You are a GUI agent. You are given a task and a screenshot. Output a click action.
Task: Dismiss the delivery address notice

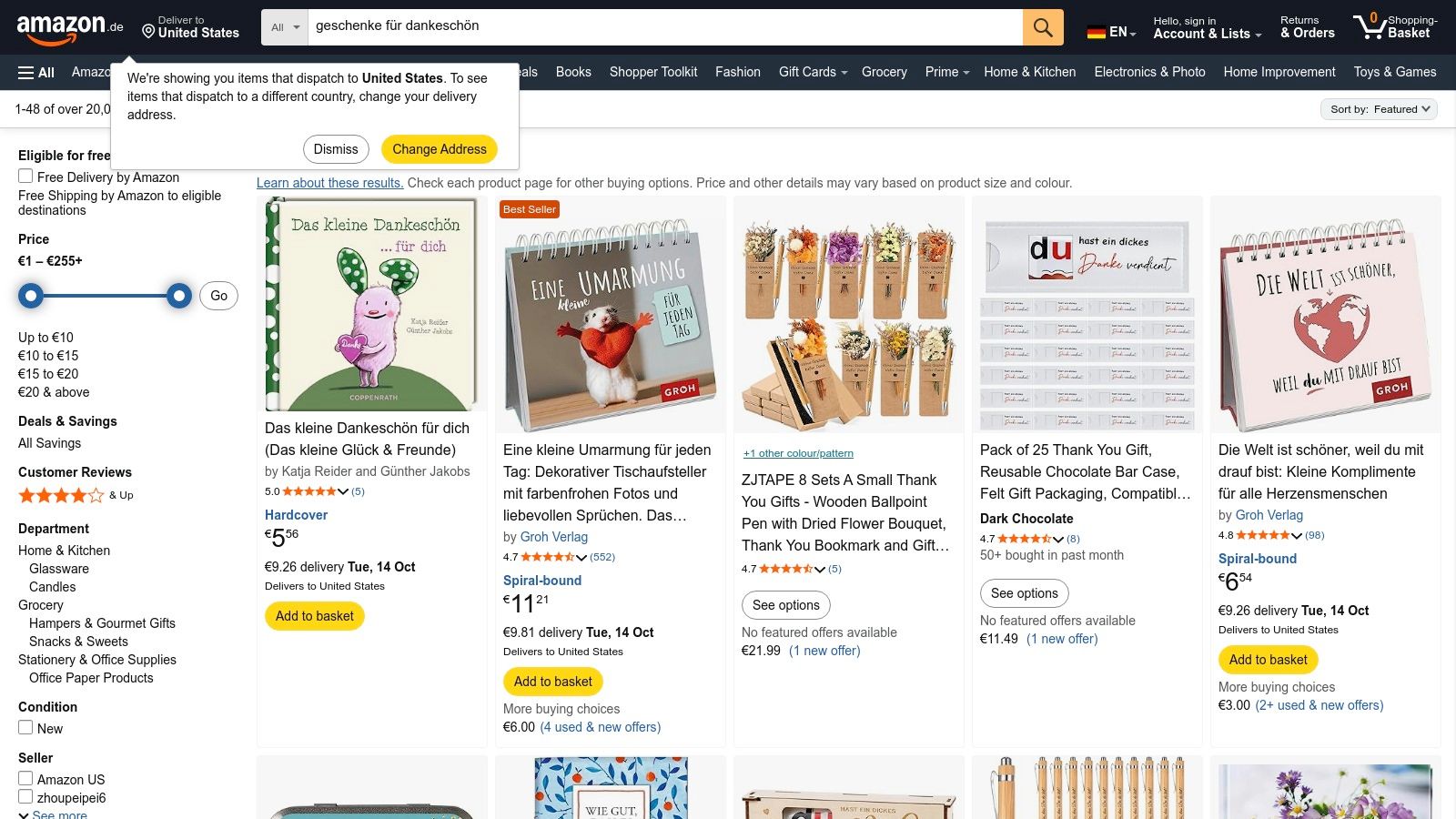pos(336,149)
